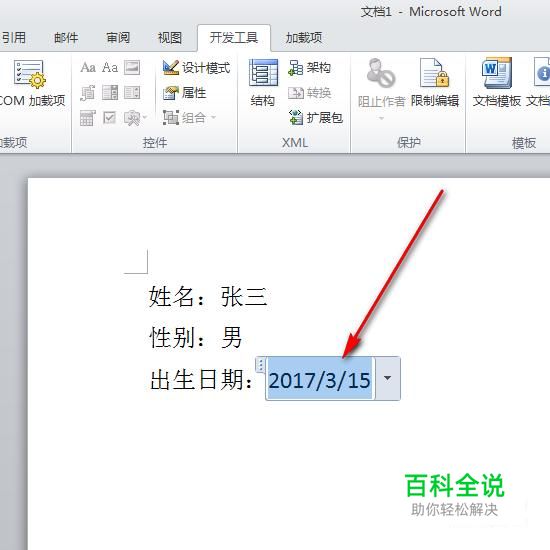This screenshot has width=550, height=550.
Task: Insert drop-down list content control
Action: click(x=132, y=93)
